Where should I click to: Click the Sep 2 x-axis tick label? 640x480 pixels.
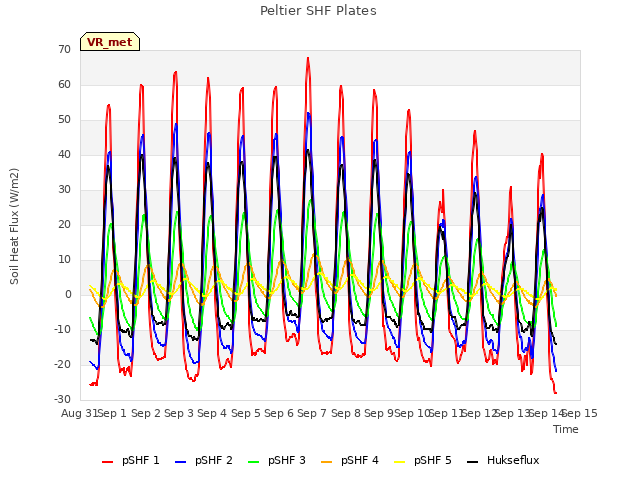[146, 413]
